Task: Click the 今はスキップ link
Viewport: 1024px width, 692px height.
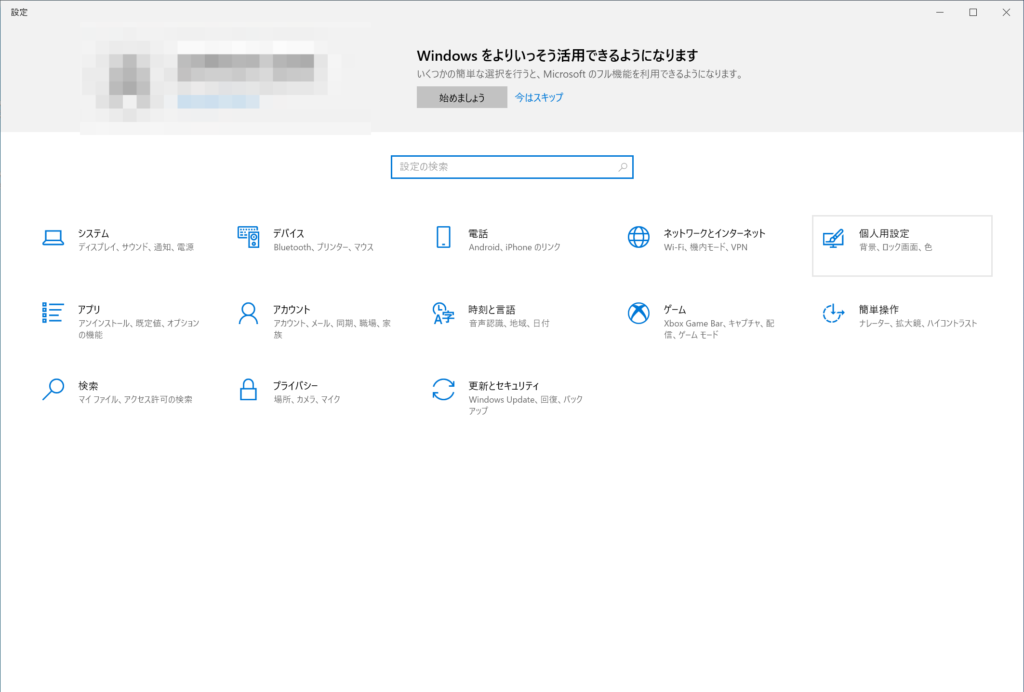Action: [x=539, y=98]
